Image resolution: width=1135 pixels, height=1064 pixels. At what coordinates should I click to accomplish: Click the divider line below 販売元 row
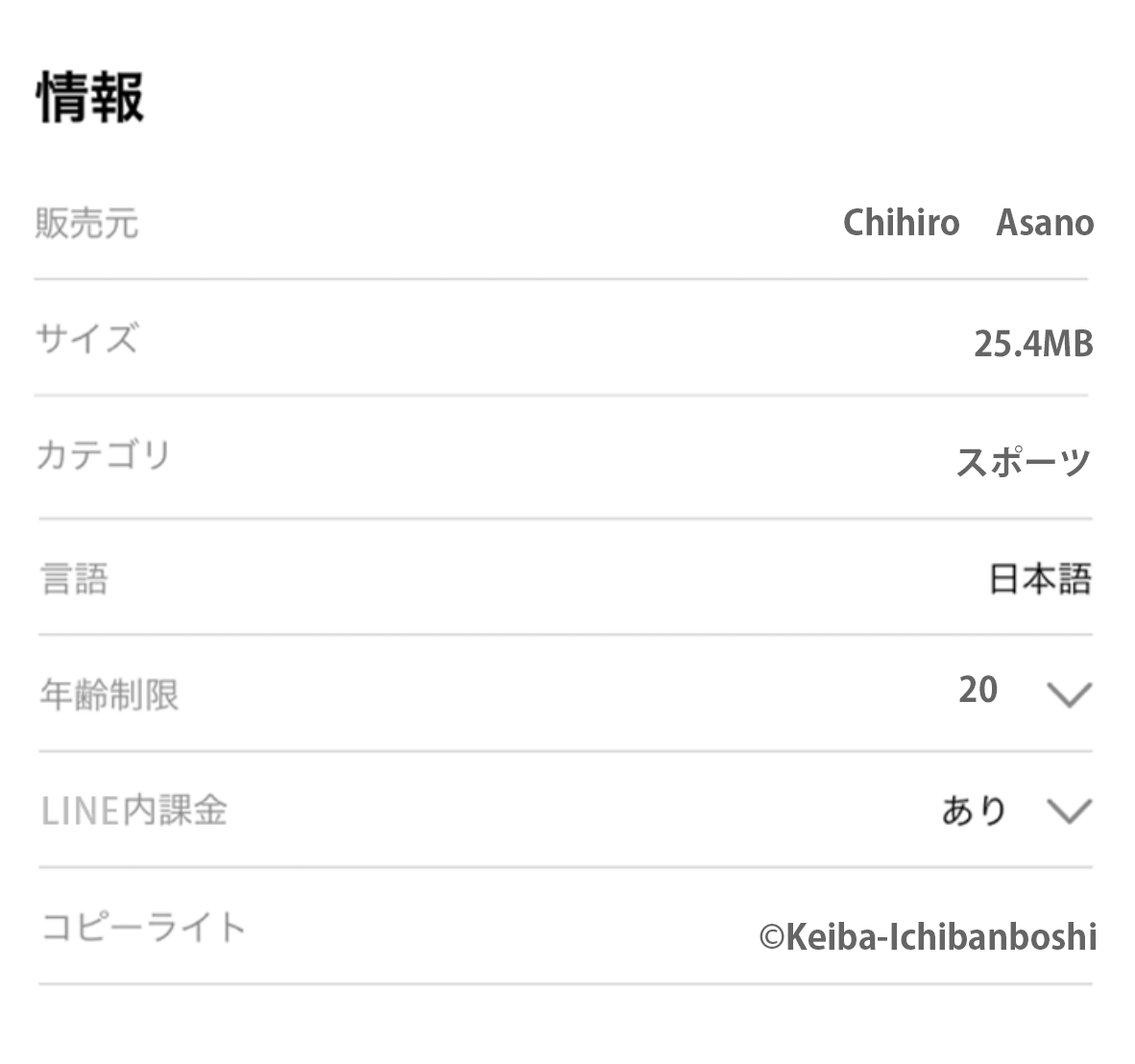point(562,279)
